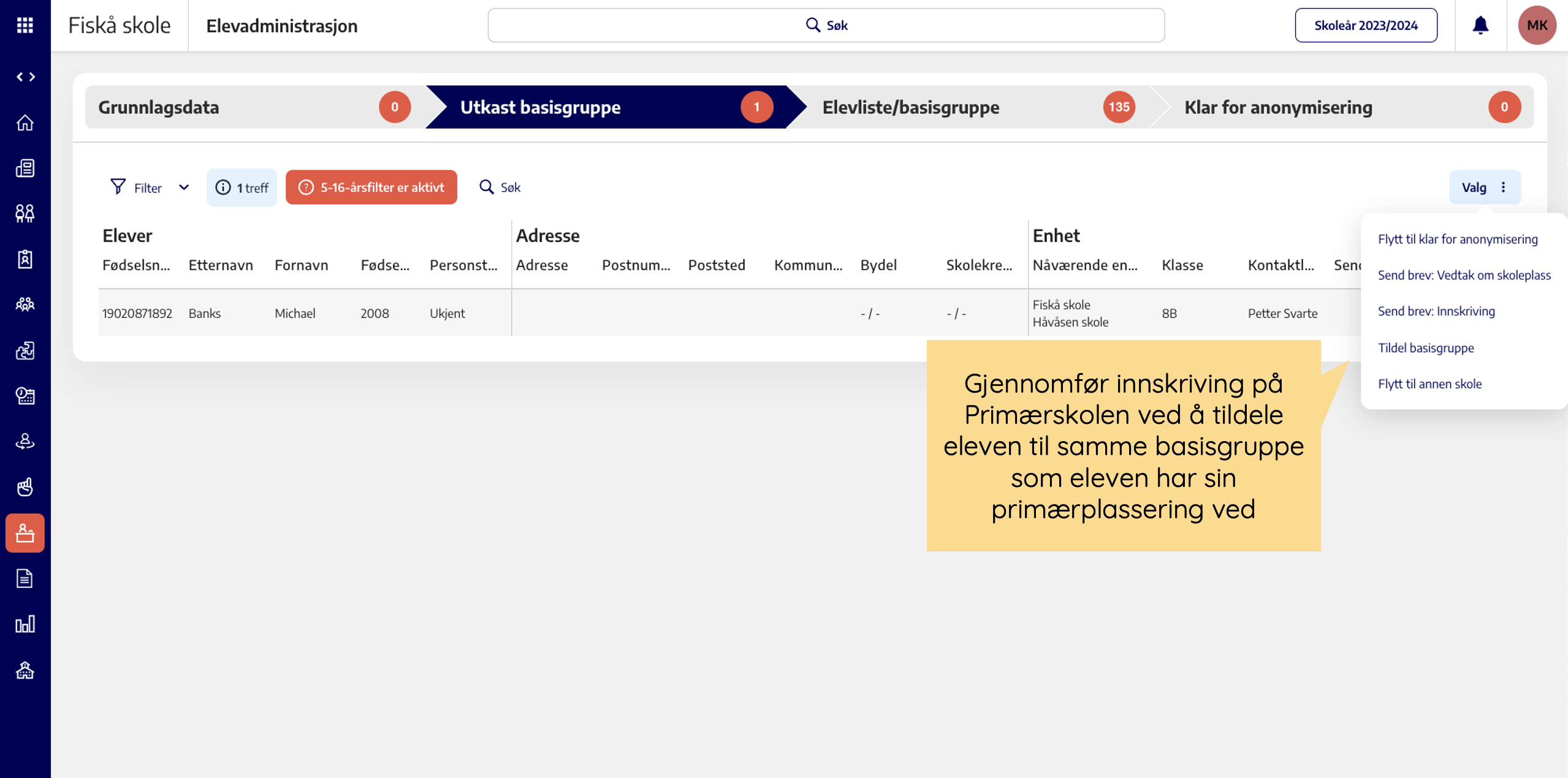Open the document sidebar icon
The image size is (1568, 778).
click(x=25, y=578)
